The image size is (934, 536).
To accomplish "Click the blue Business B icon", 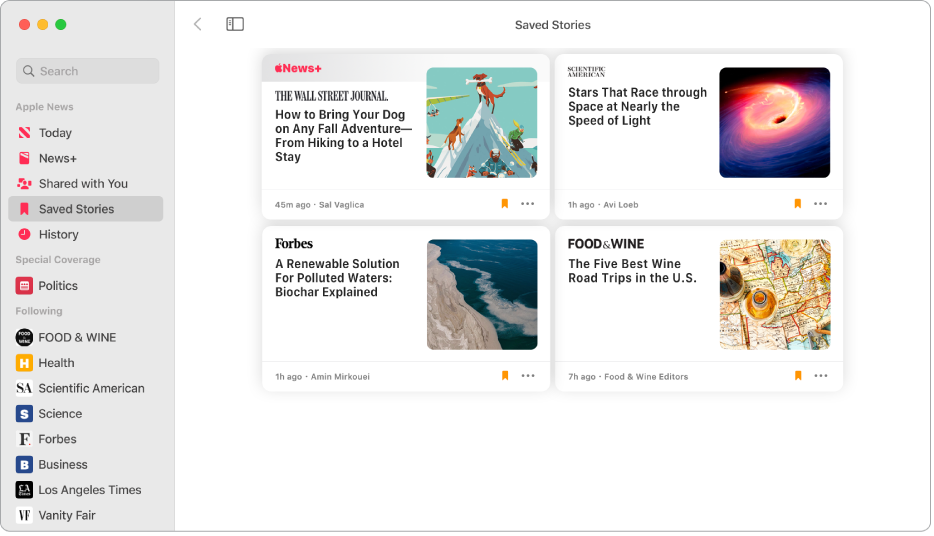I will coord(24,465).
